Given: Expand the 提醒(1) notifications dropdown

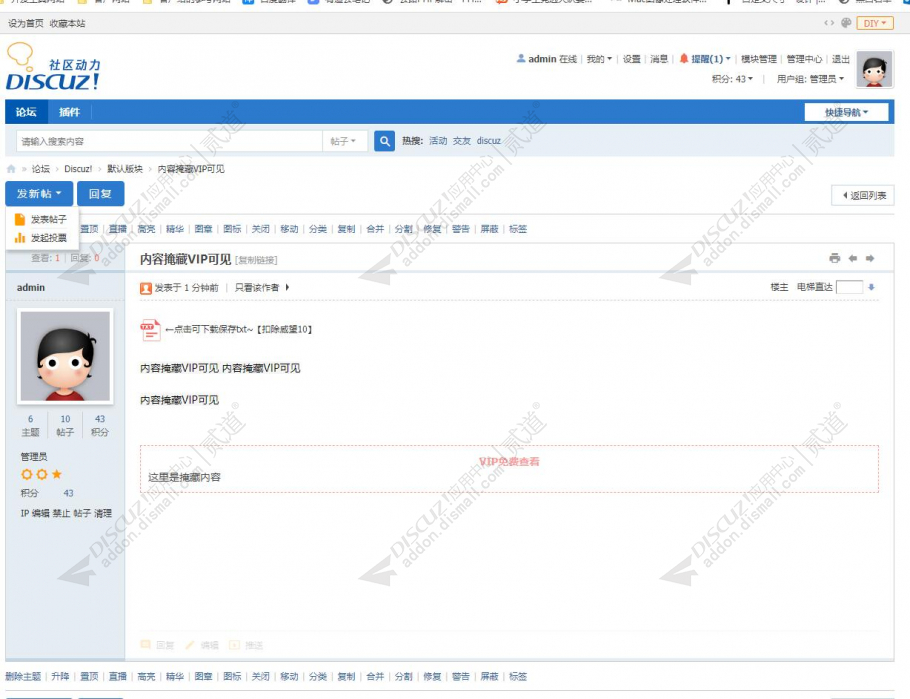Looking at the screenshot, I should [x=710, y=59].
